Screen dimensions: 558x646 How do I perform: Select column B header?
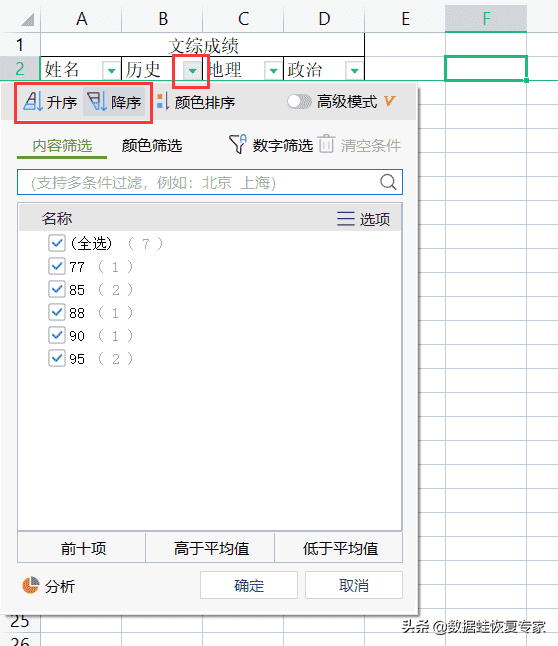coord(162,19)
